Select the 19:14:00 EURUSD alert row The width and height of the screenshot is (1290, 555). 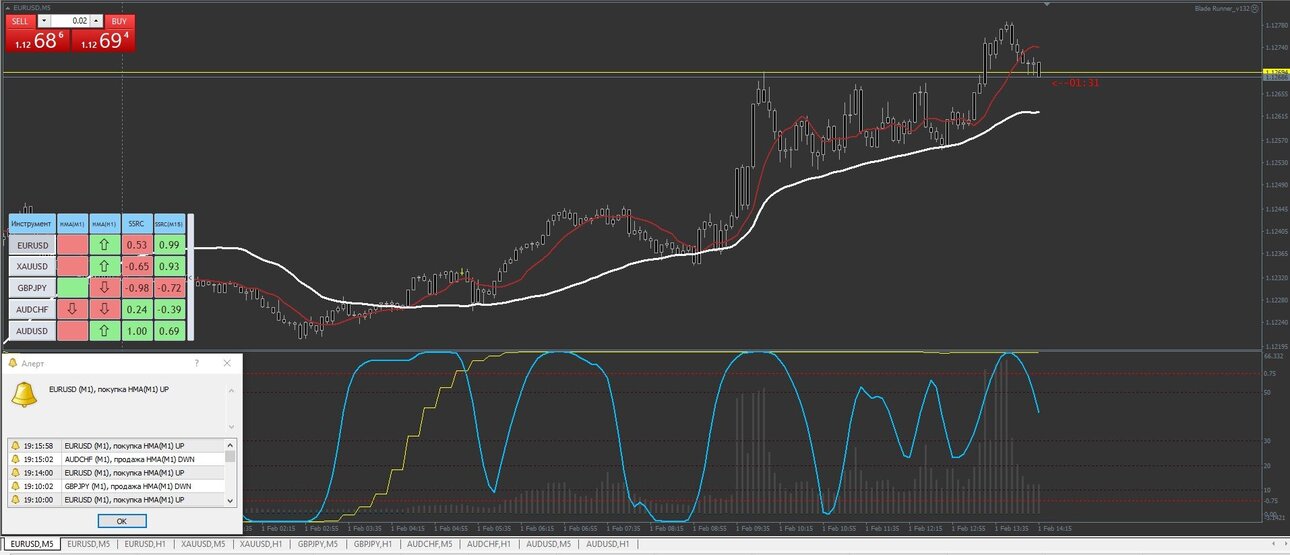click(116, 472)
